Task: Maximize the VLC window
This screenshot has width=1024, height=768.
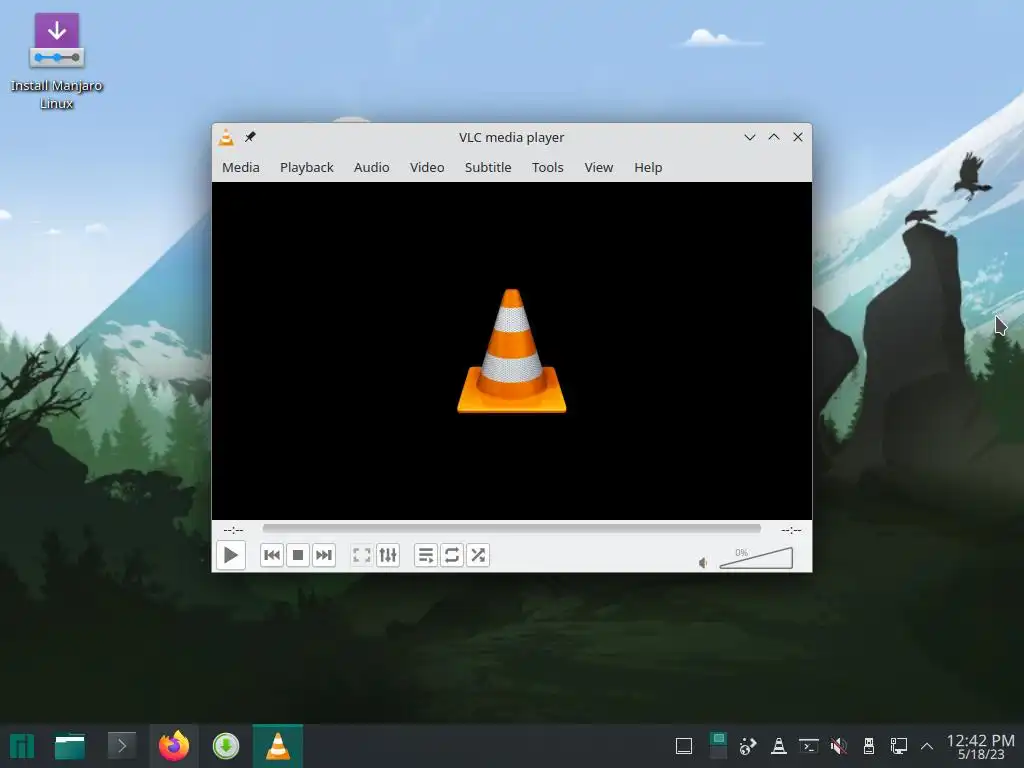Action: pyautogui.click(x=774, y=137)
